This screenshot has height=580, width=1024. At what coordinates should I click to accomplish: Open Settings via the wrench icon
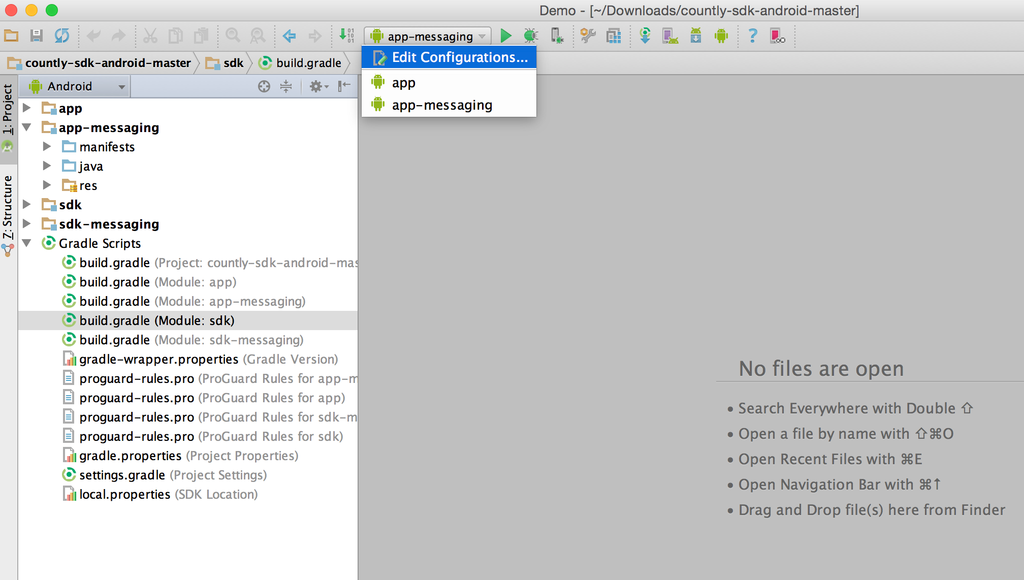pyautogui.click(x=588, y=36)
